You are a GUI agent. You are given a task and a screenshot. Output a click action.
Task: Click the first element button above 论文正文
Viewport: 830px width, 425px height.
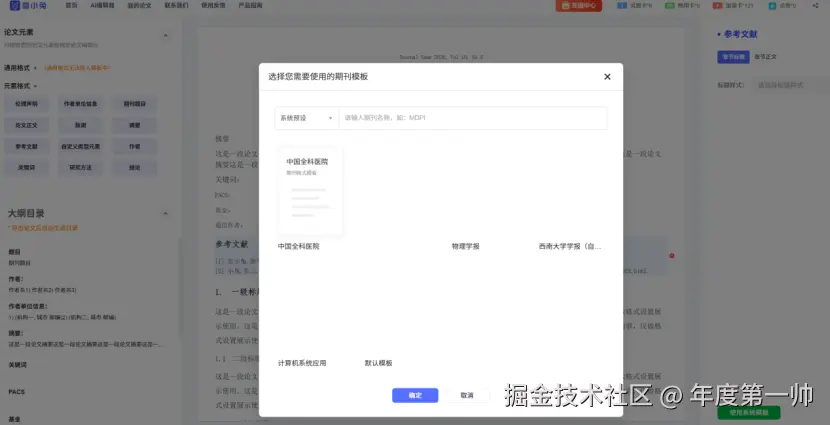[26, 104]
